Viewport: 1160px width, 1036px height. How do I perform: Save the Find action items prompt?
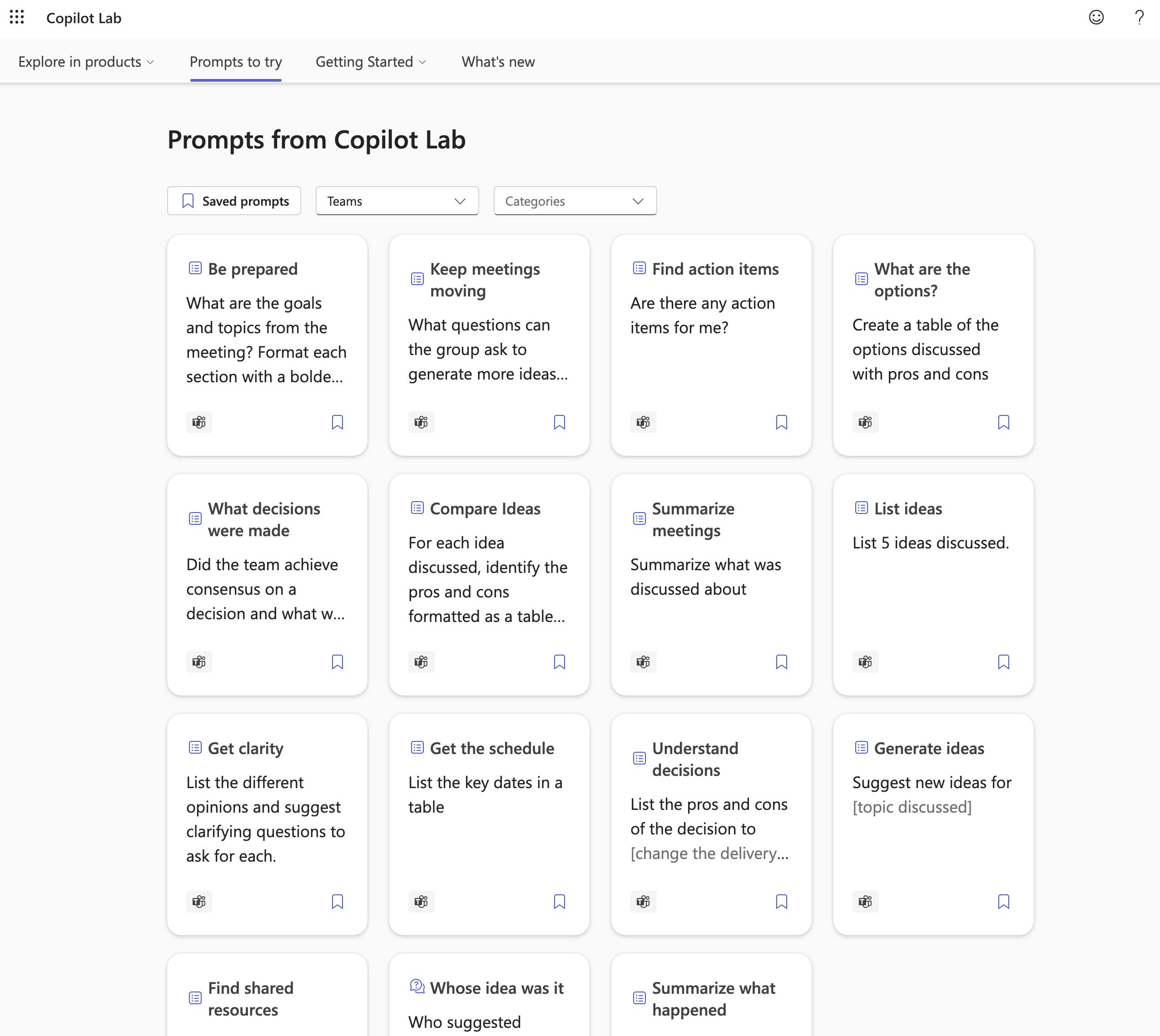coord(781,422)
